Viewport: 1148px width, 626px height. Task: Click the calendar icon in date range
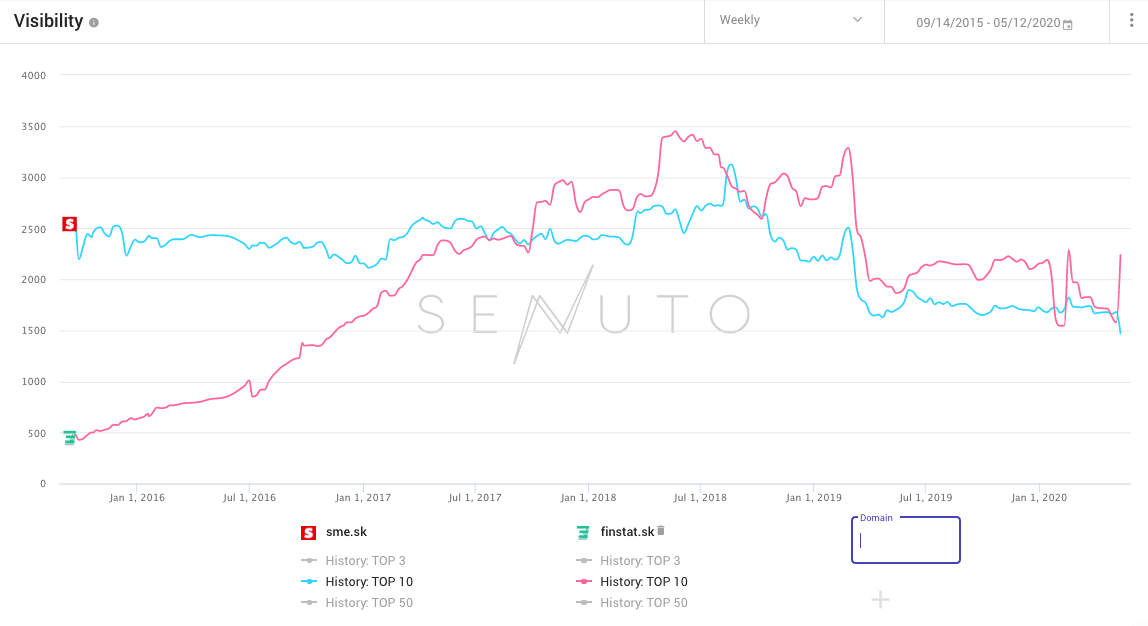point(1068,24)
